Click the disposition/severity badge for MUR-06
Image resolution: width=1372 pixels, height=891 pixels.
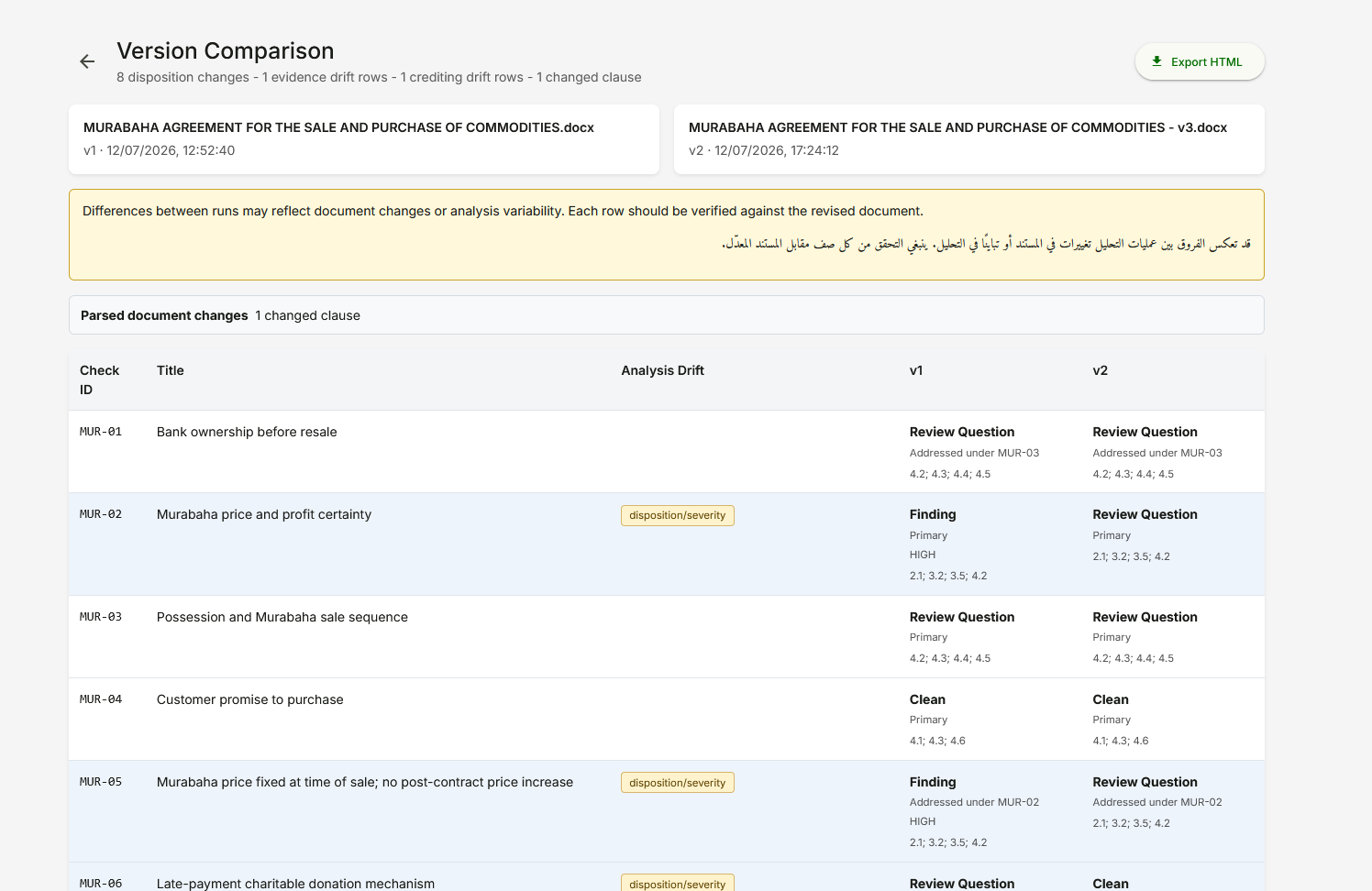(677, 884)
